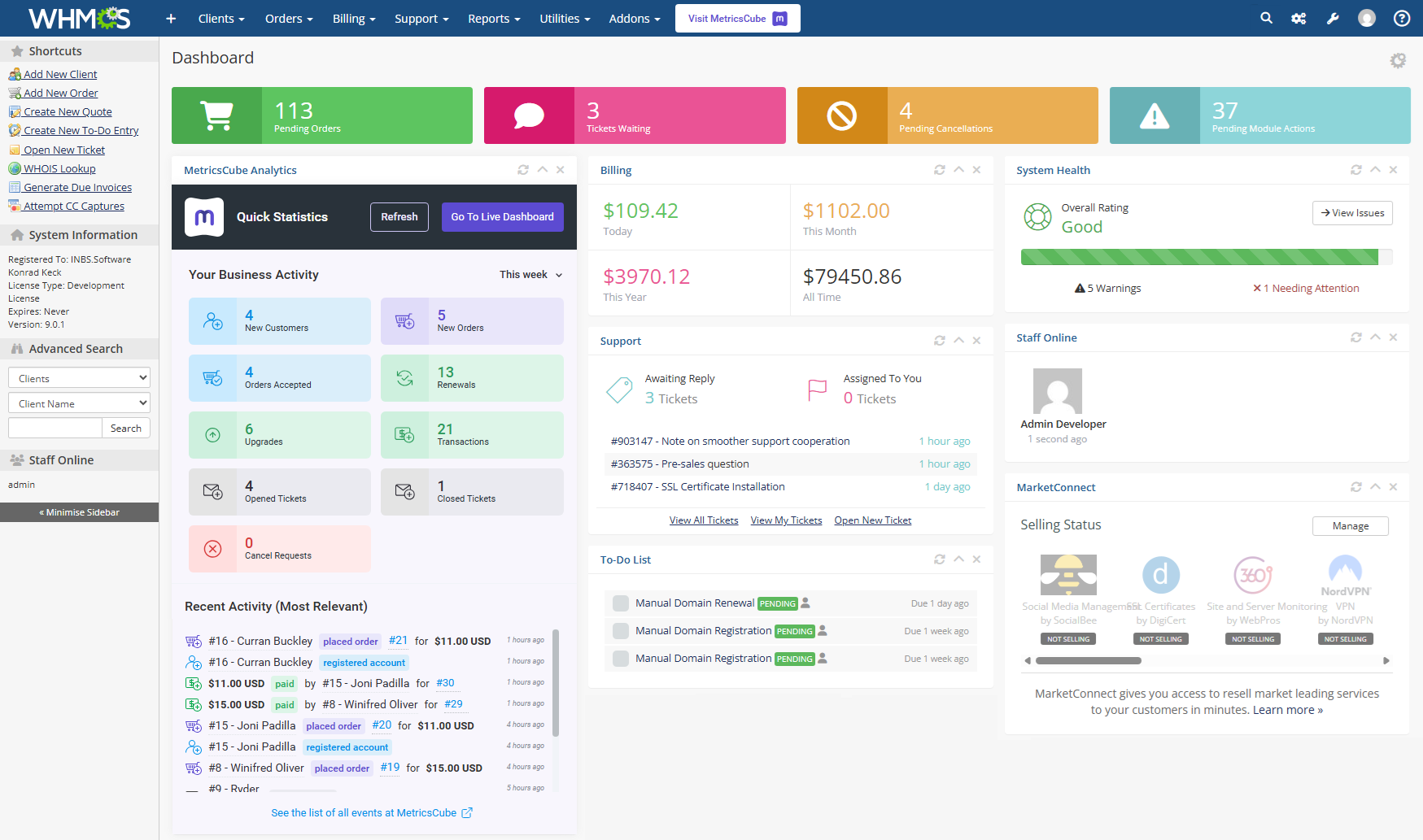Click the admin profile avatar icon
The height and width of the screenshot is (840, 1423).
click(x=1368, y=18)
